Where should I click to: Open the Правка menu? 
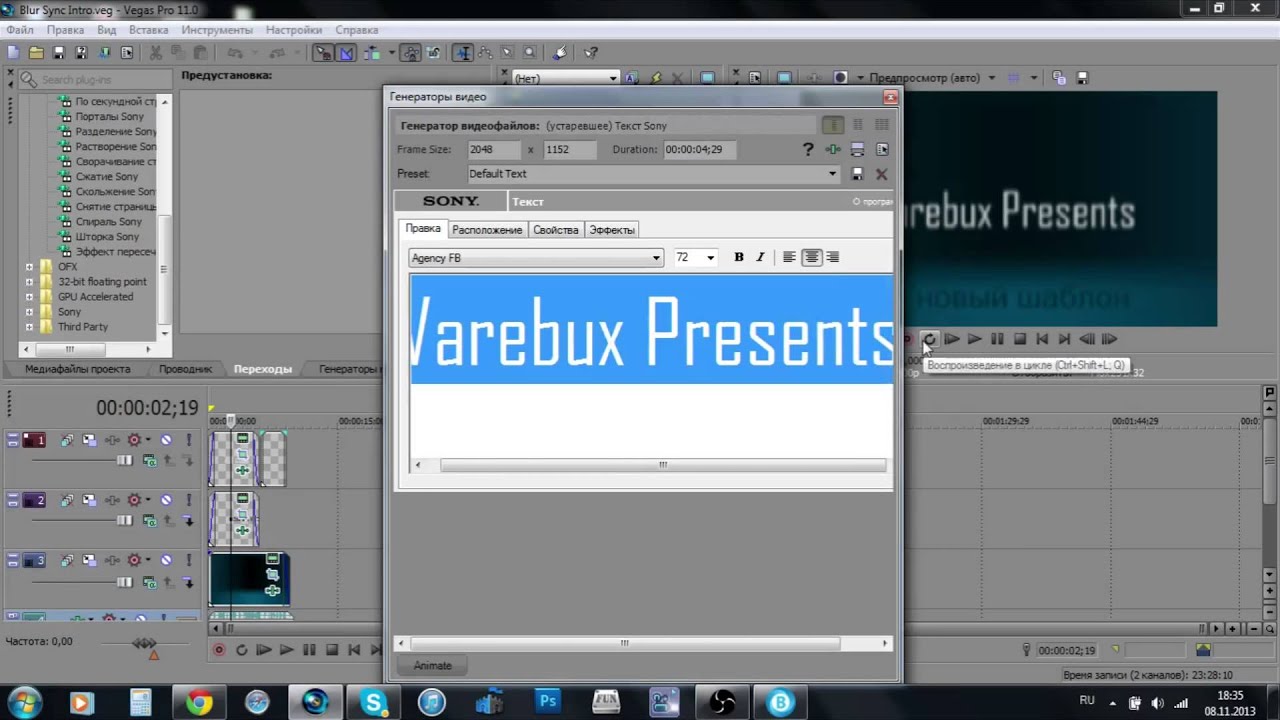point(66,30)
